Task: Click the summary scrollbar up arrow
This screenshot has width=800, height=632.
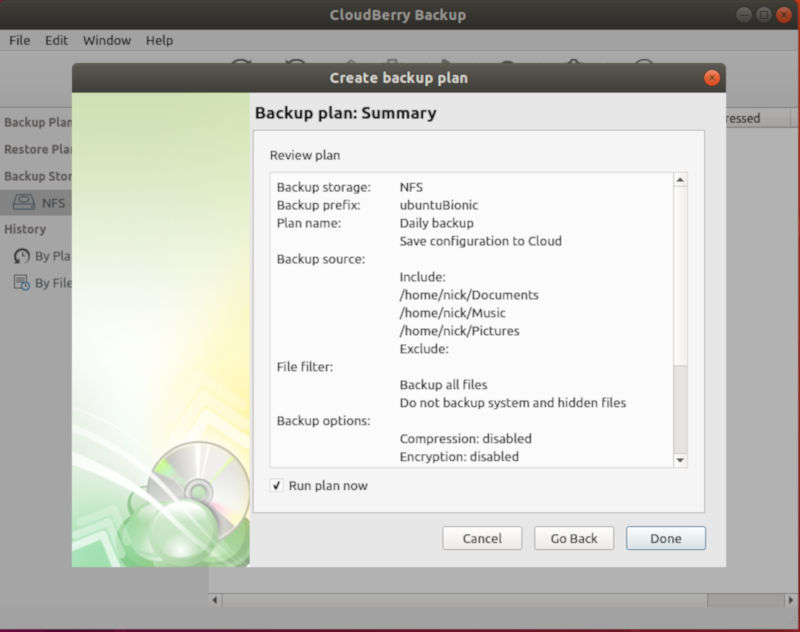Action: [x=680, y=180]
